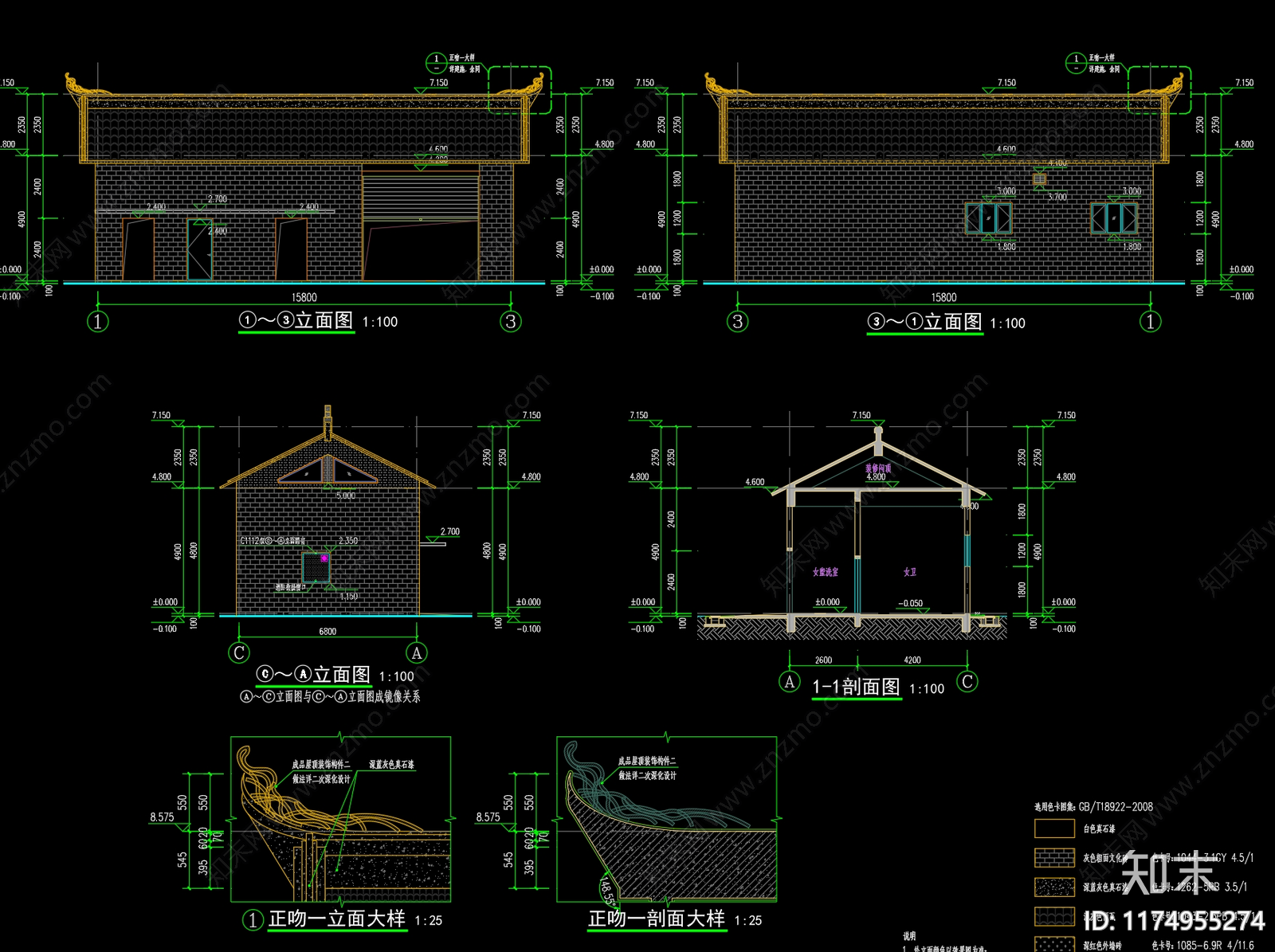Click detail callout bubble above ③~① elevation roof
Screen dimensions: 1275x952
pos(1077,63)
